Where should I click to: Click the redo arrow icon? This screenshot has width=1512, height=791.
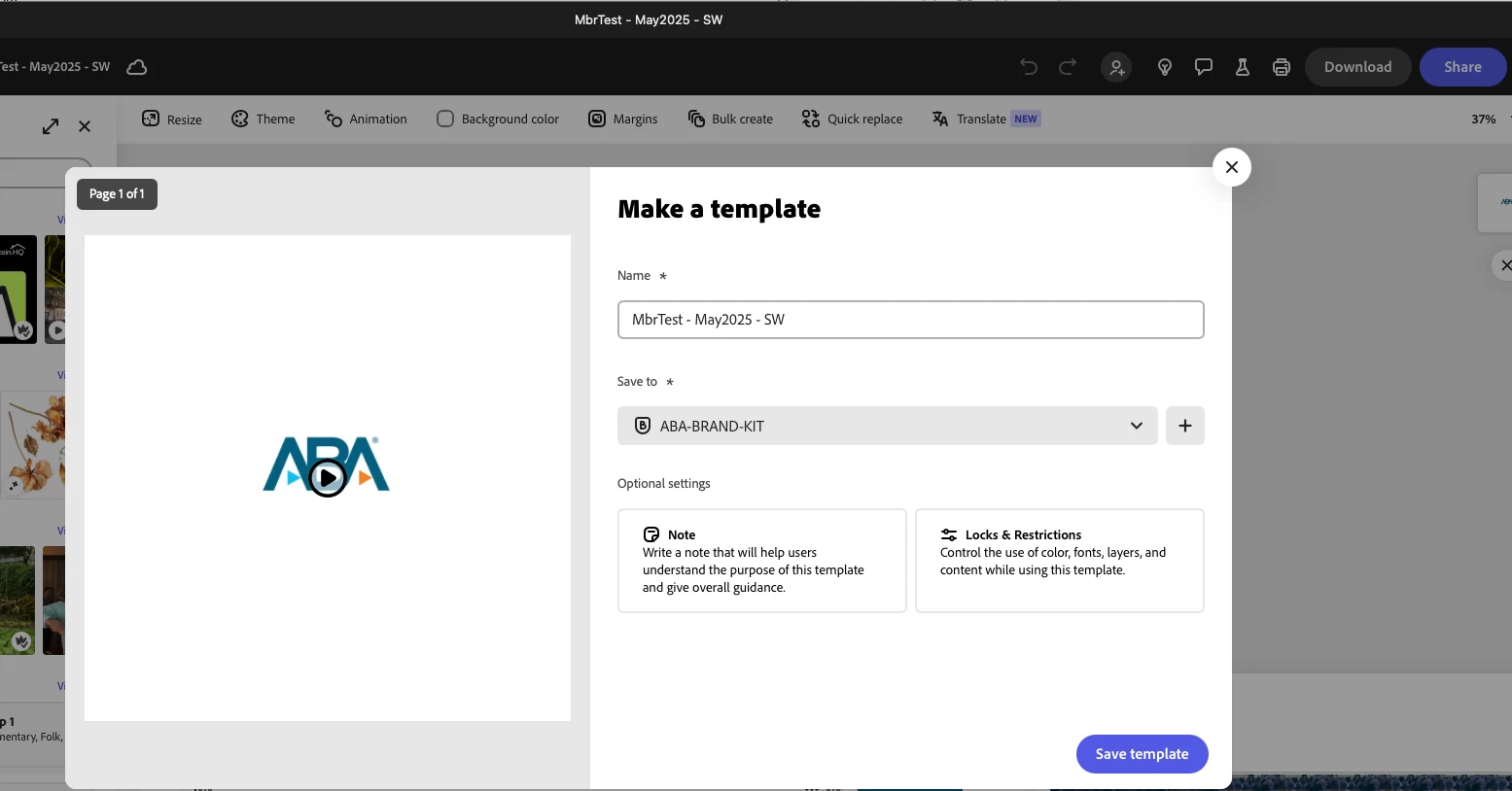tap(1068, 67)
